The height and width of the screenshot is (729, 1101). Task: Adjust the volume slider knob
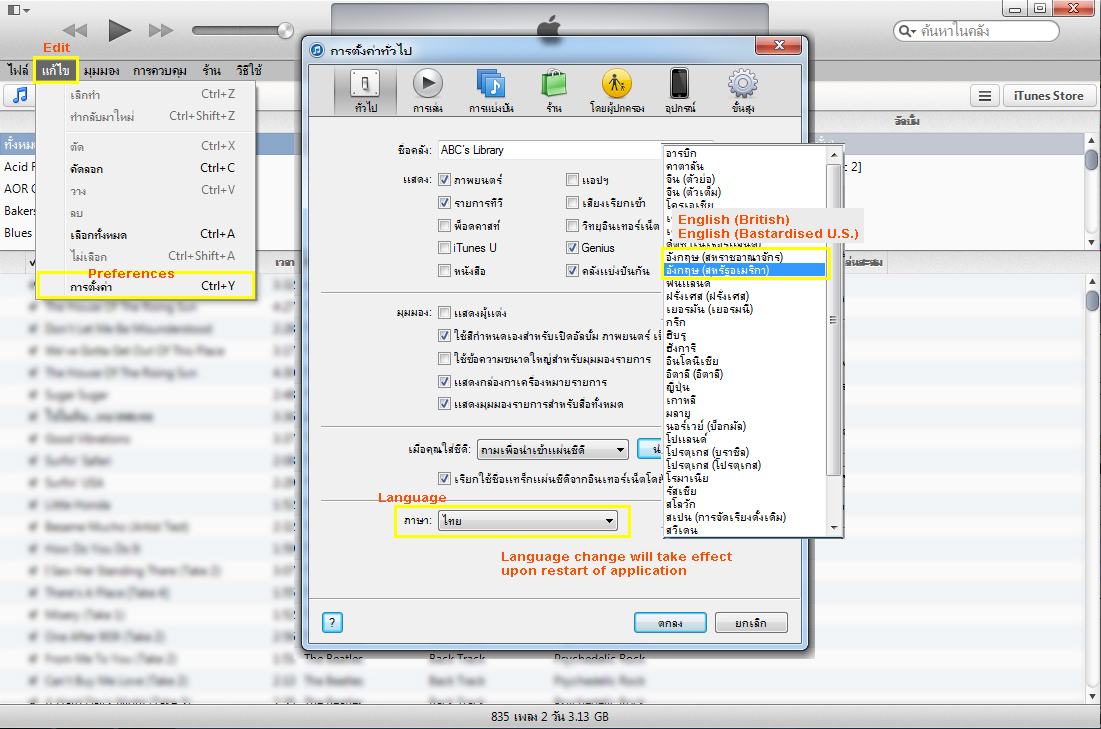point(285,30)
